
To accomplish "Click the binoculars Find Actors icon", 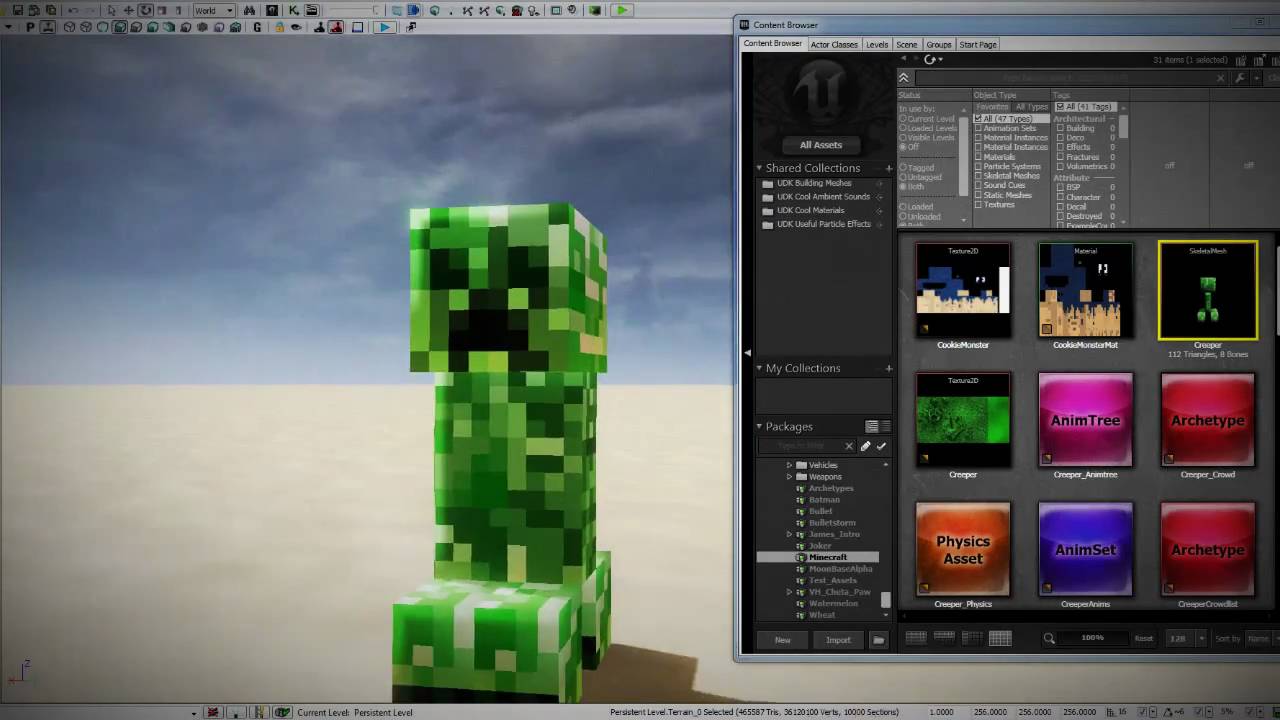I will pyautogui.click(x=249, y=10).
